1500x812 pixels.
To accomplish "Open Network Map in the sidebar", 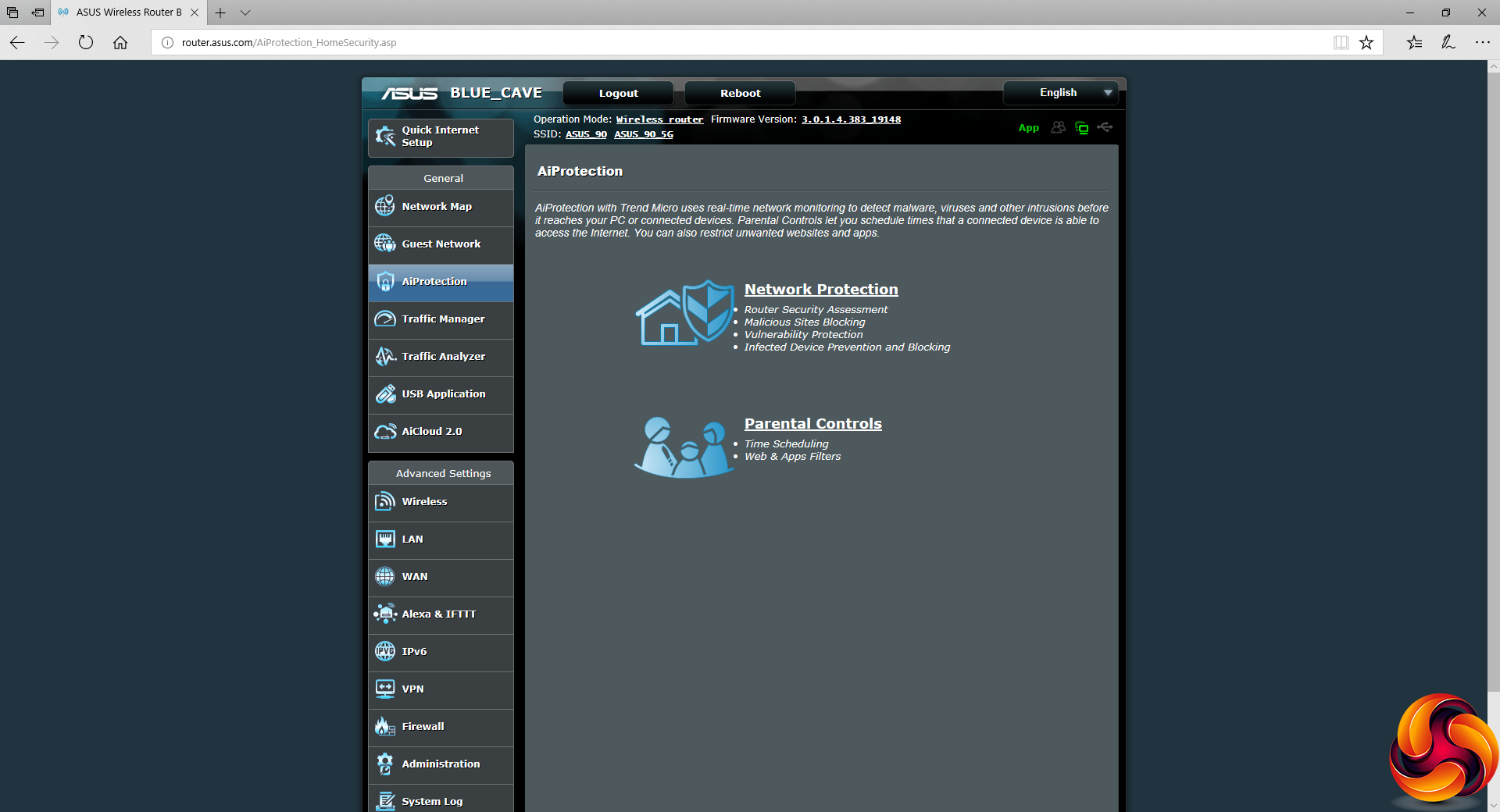I will tap(441, 207).
